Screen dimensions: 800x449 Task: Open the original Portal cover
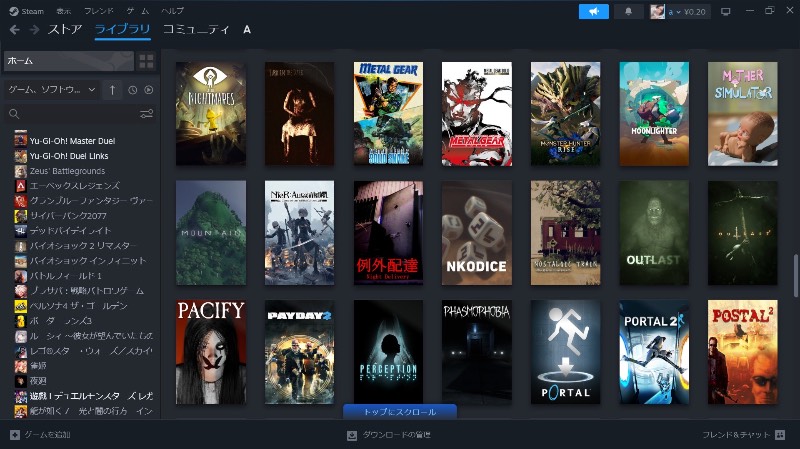coord(565,352)
